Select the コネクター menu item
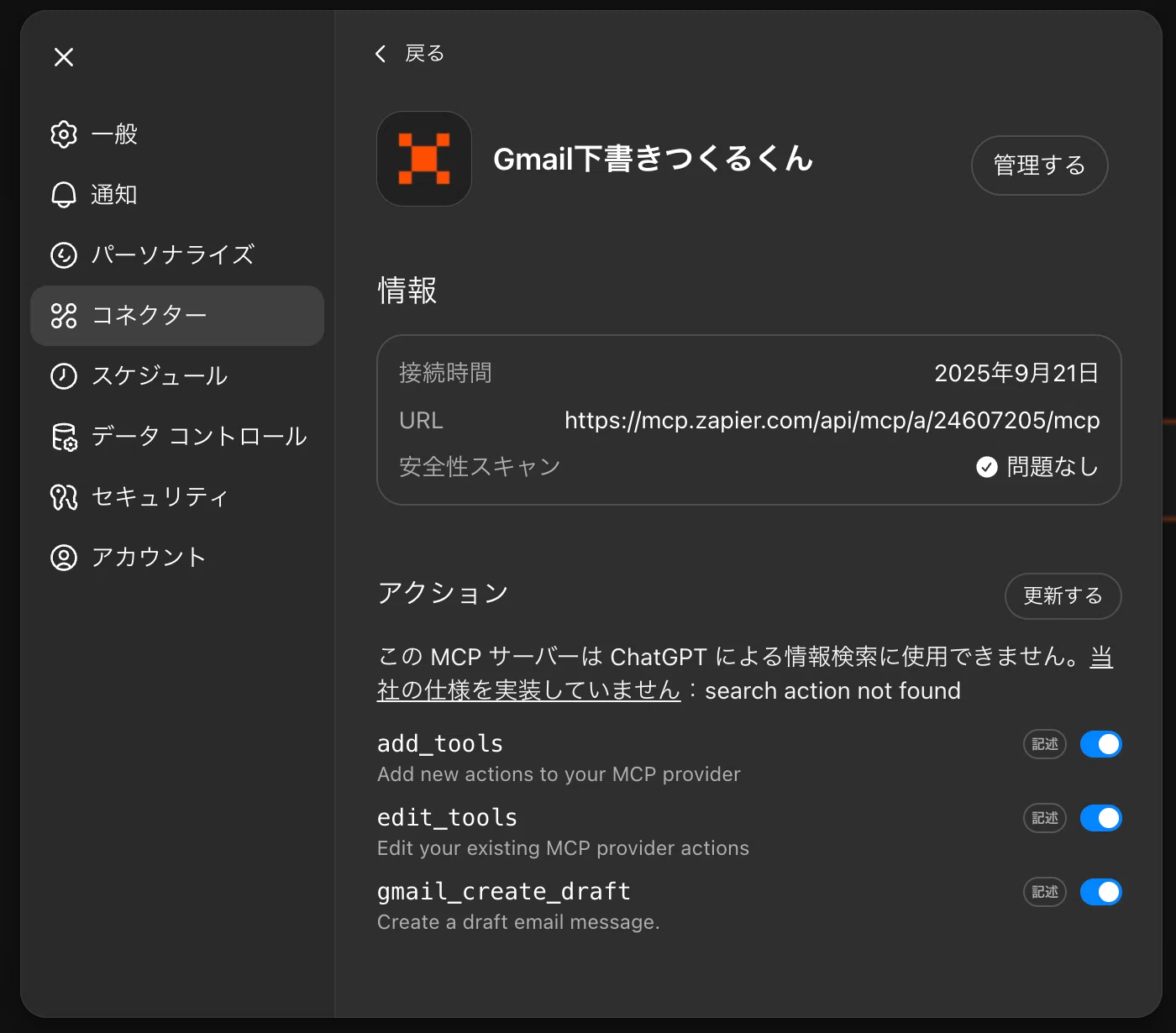The image size is (1176, 1033). click(177, 316)
